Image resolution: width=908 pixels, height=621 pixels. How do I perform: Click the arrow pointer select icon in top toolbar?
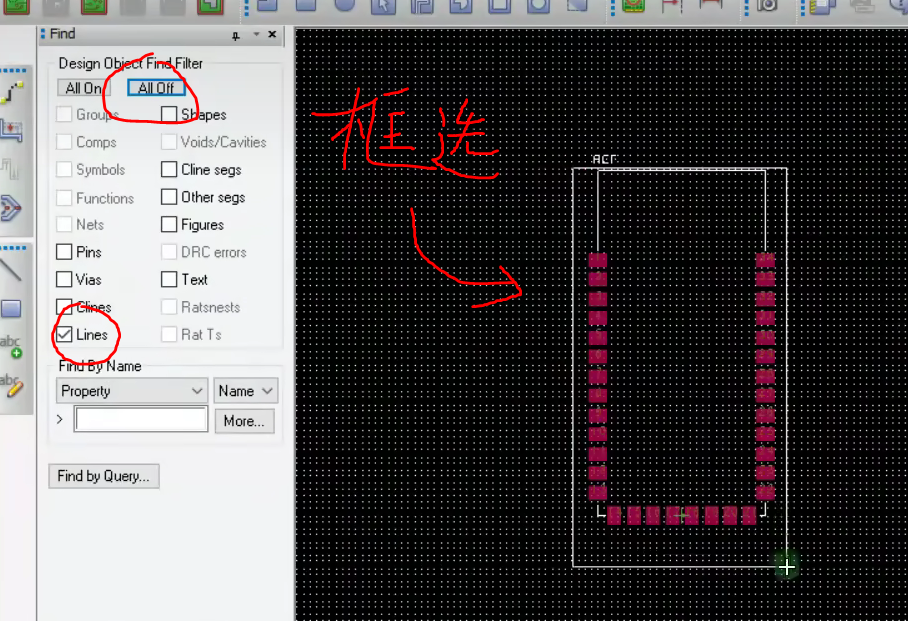click(x=383, y=6)
